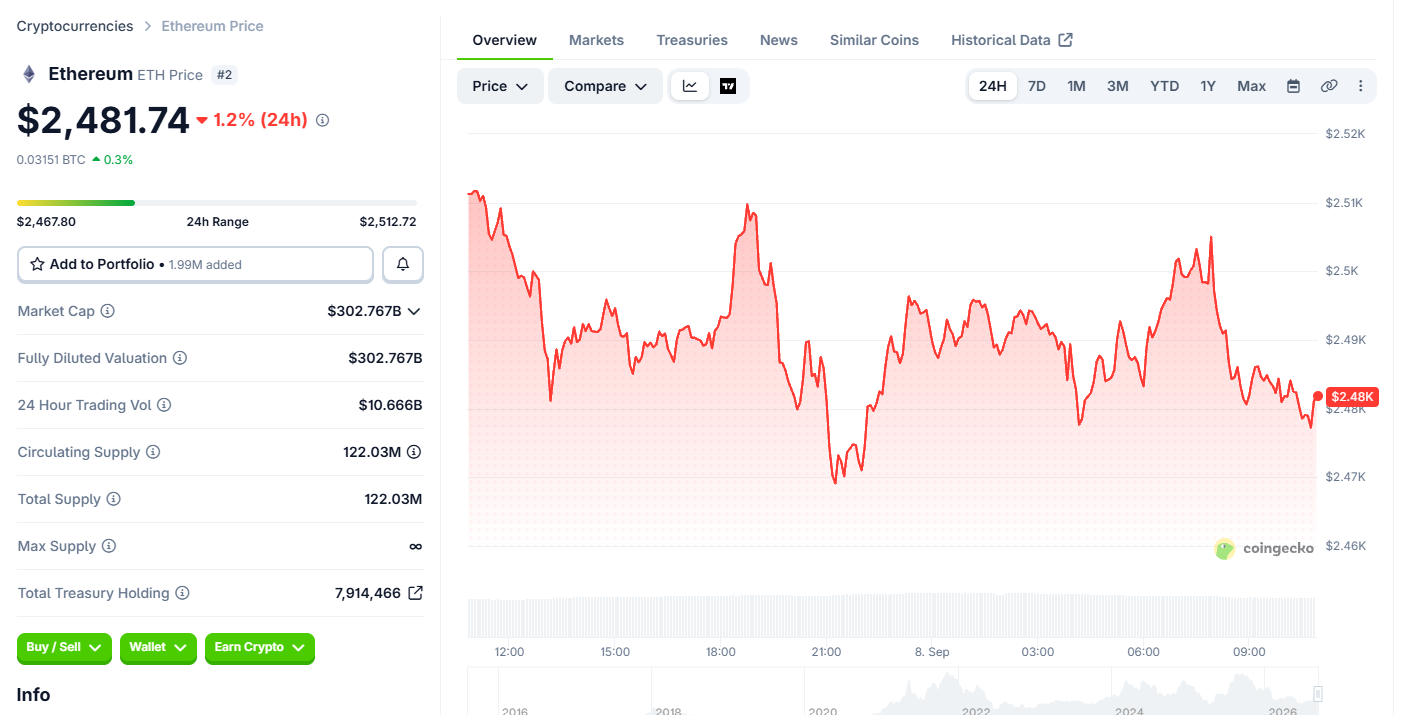Open external link icon next to 7,914,466
Viewport: 1401px width, 715px height.
point(415,593)
